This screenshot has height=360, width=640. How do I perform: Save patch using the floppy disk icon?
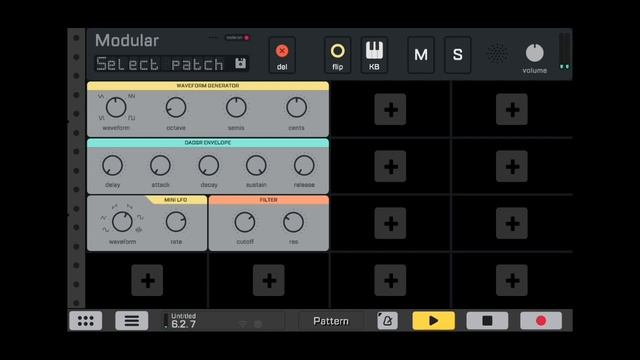pyautogui.click(x=240, y=63)
